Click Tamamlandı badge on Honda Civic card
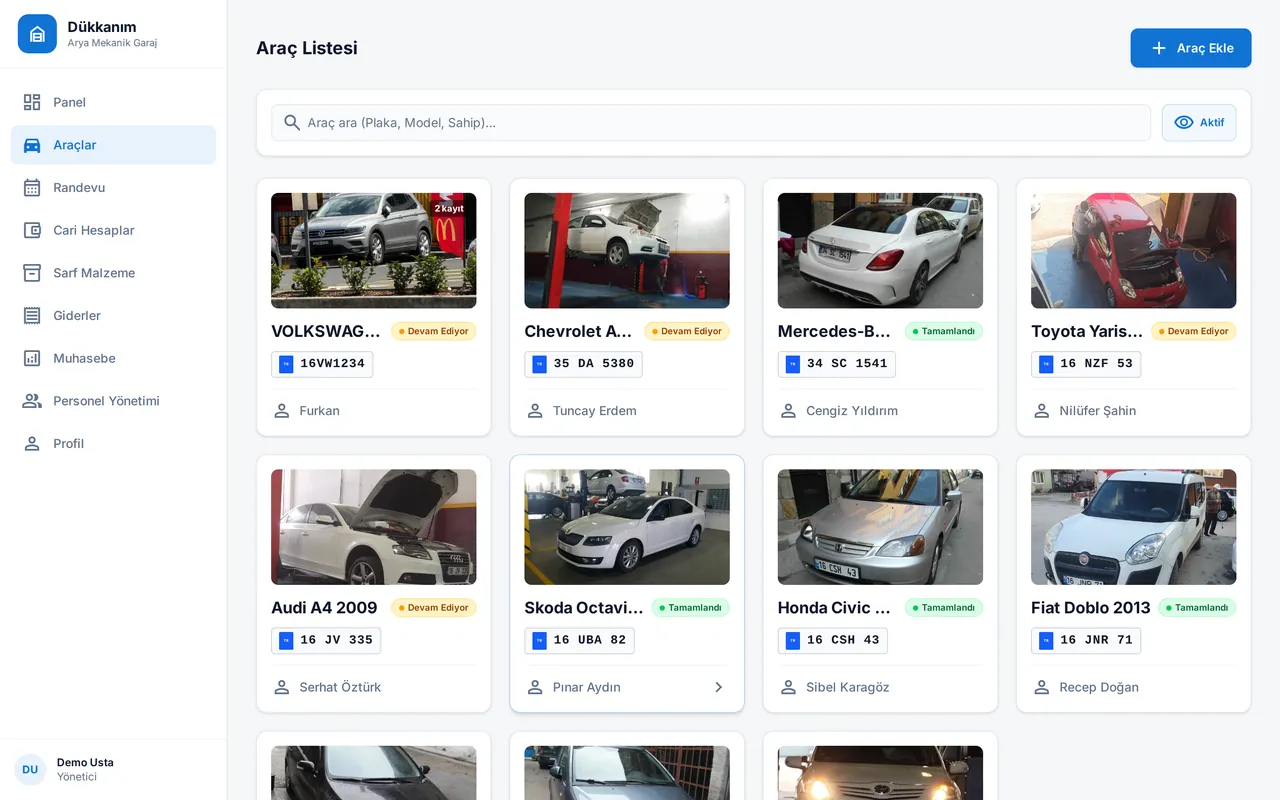 (x=944, y=607)
